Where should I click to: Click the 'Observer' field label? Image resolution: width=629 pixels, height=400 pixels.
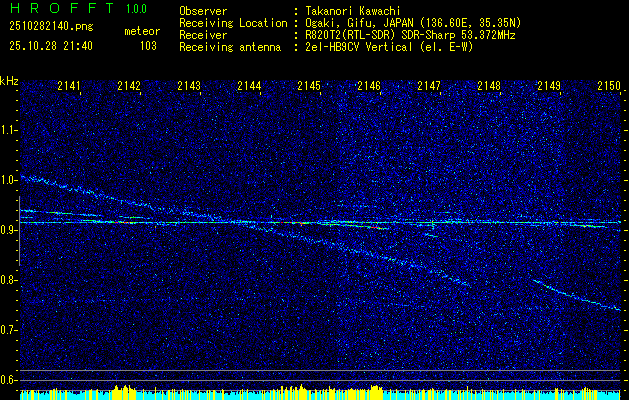click(203, 11)
